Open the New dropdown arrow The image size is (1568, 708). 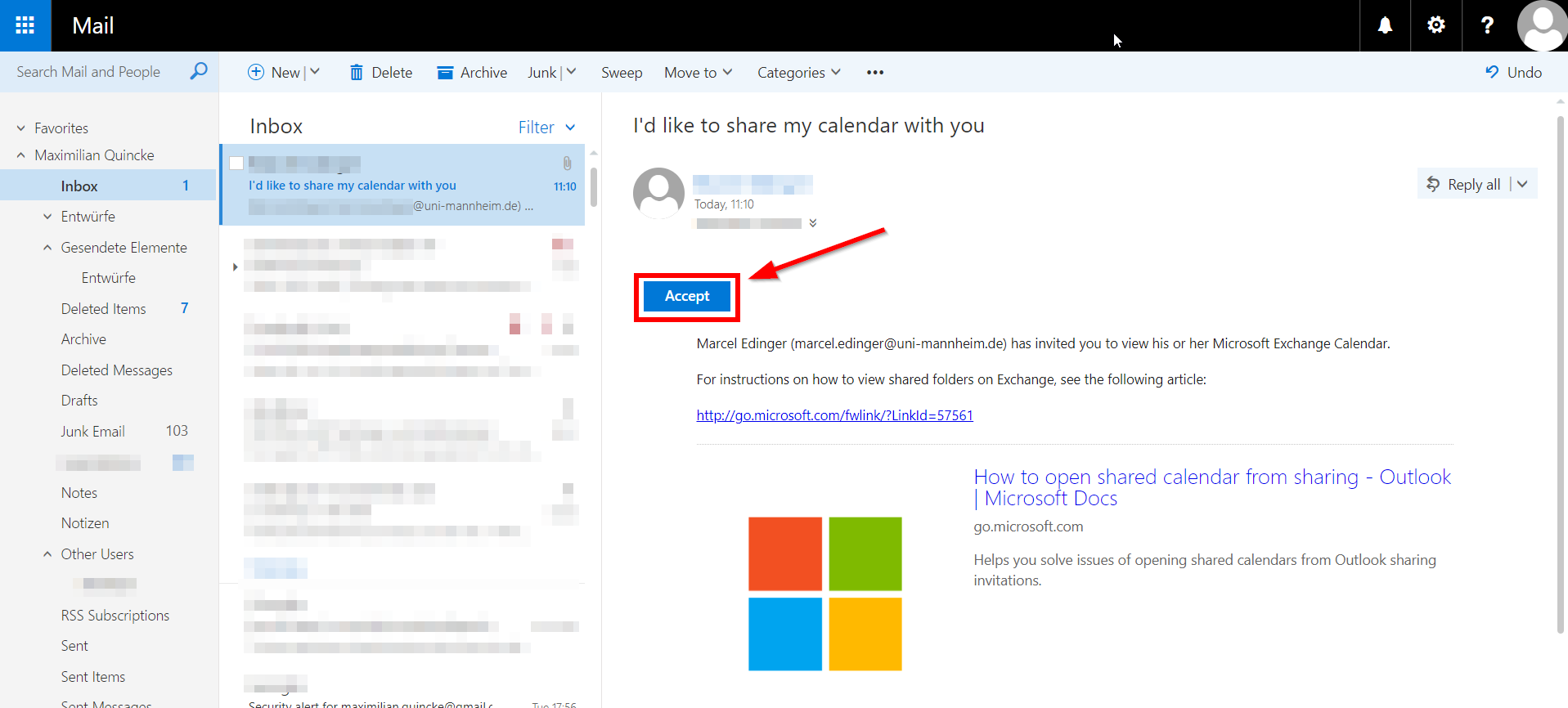(x=315, y=72)
